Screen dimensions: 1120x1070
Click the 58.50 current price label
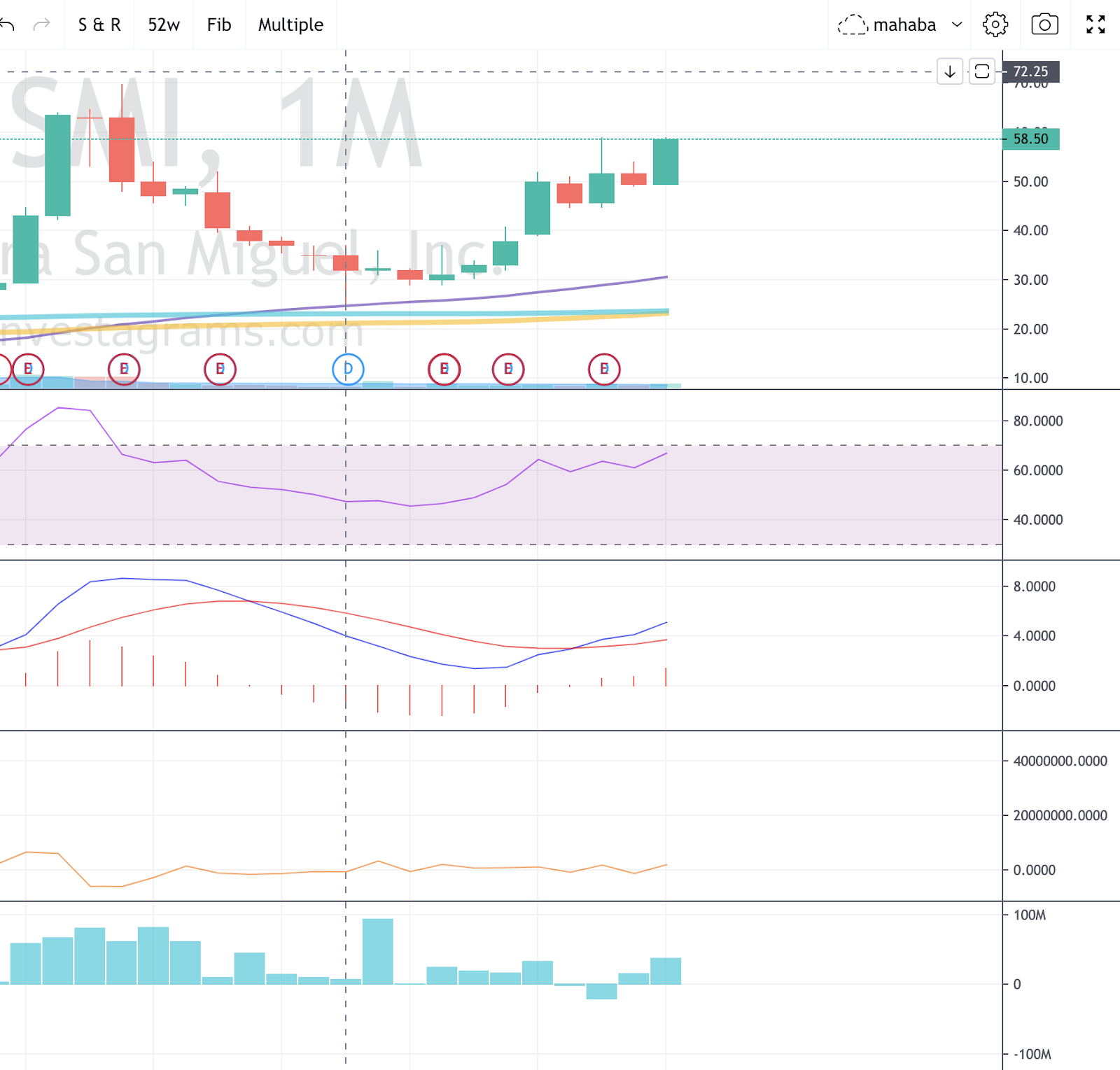[x=1031, y=139]
